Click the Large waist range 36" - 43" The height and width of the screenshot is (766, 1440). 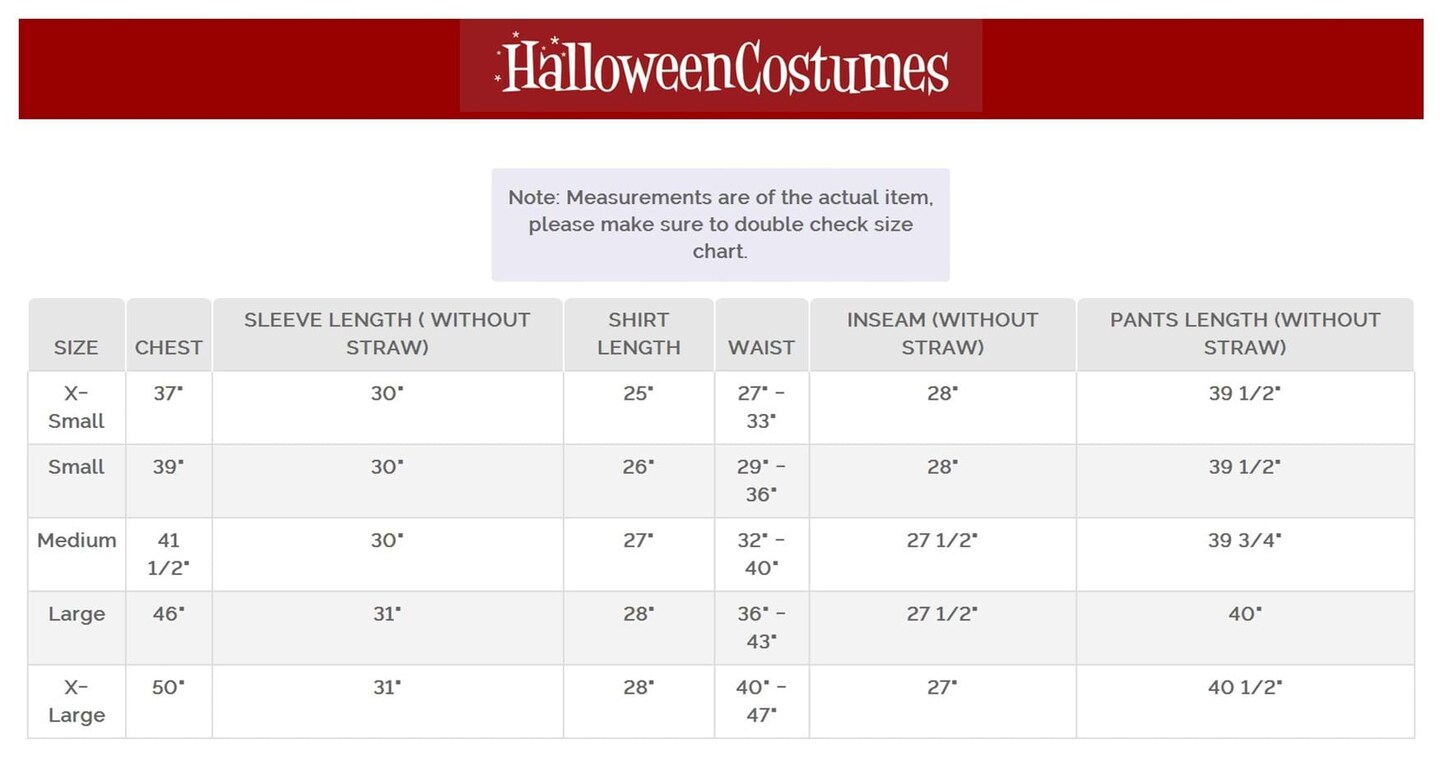761,627
